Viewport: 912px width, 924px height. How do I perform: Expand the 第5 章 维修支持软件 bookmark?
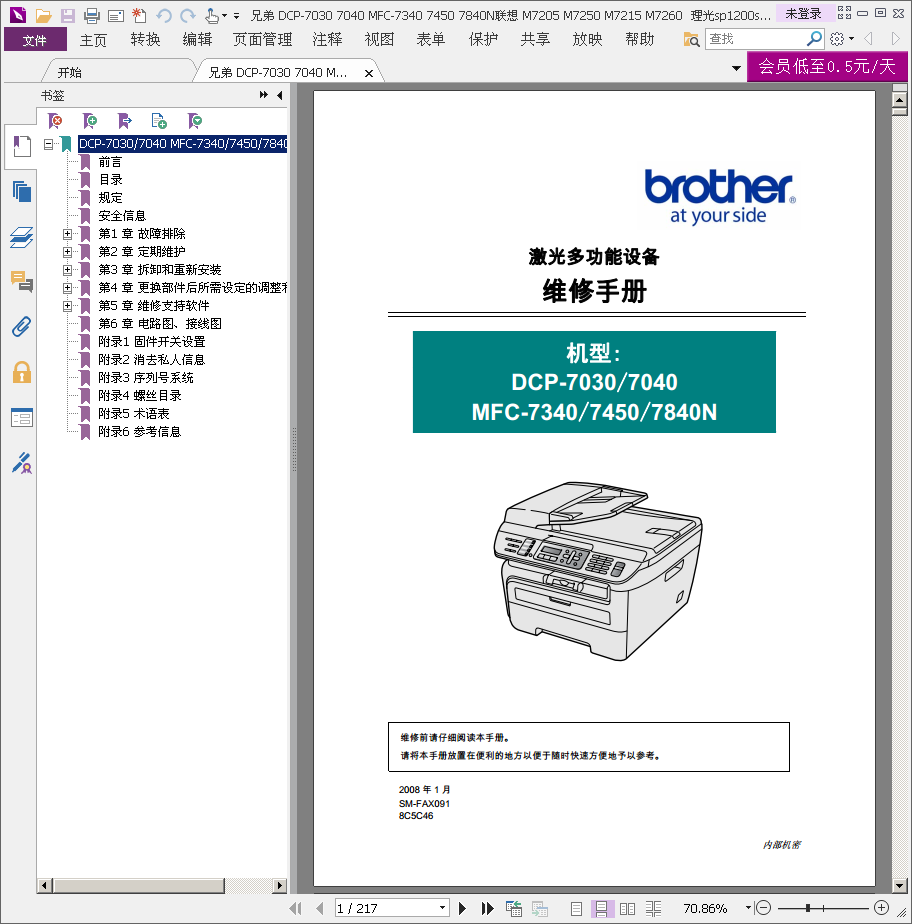pyautogui.click(x=67, y=306)
